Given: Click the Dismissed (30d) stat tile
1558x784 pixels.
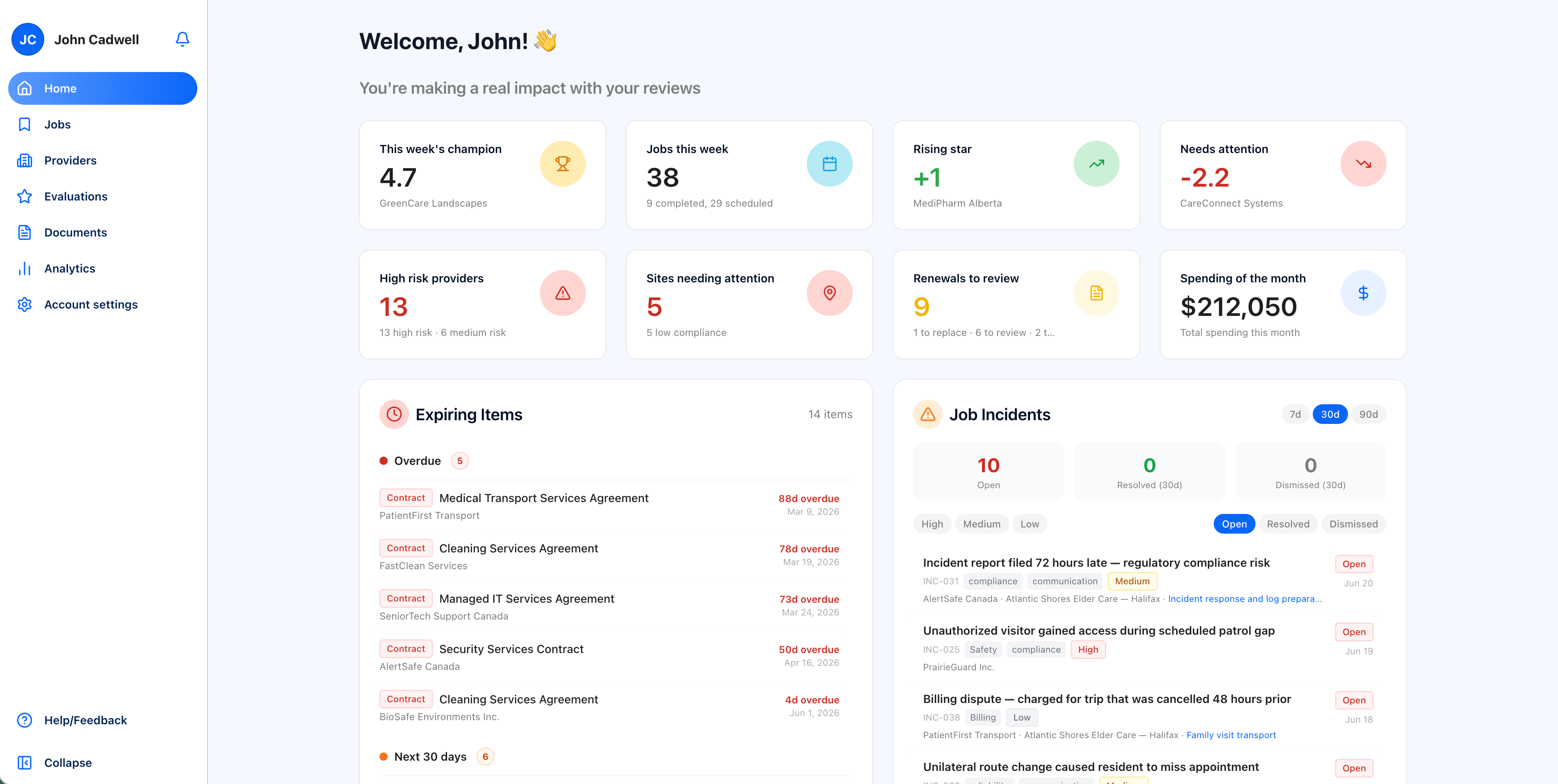Looking at the screenshot, I should 1310,471.
